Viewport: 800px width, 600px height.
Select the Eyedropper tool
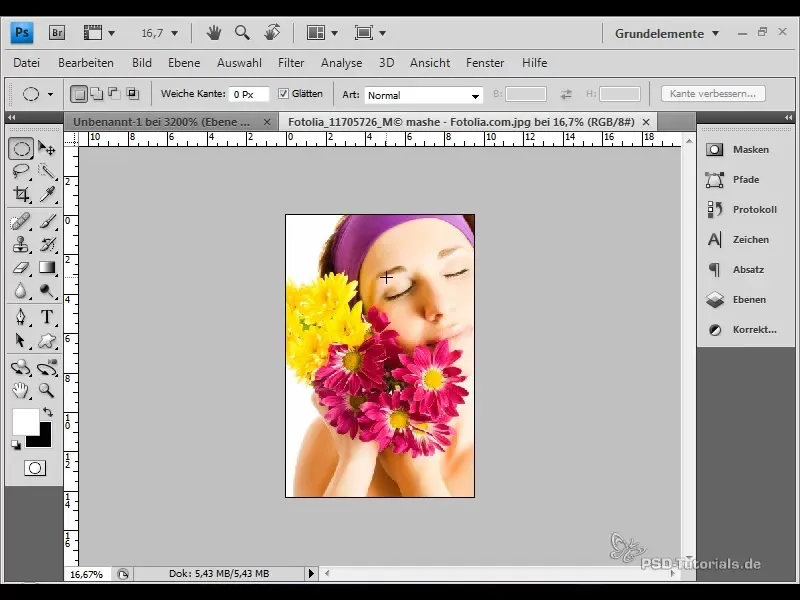pyautogui.click(x=47, y=194)
